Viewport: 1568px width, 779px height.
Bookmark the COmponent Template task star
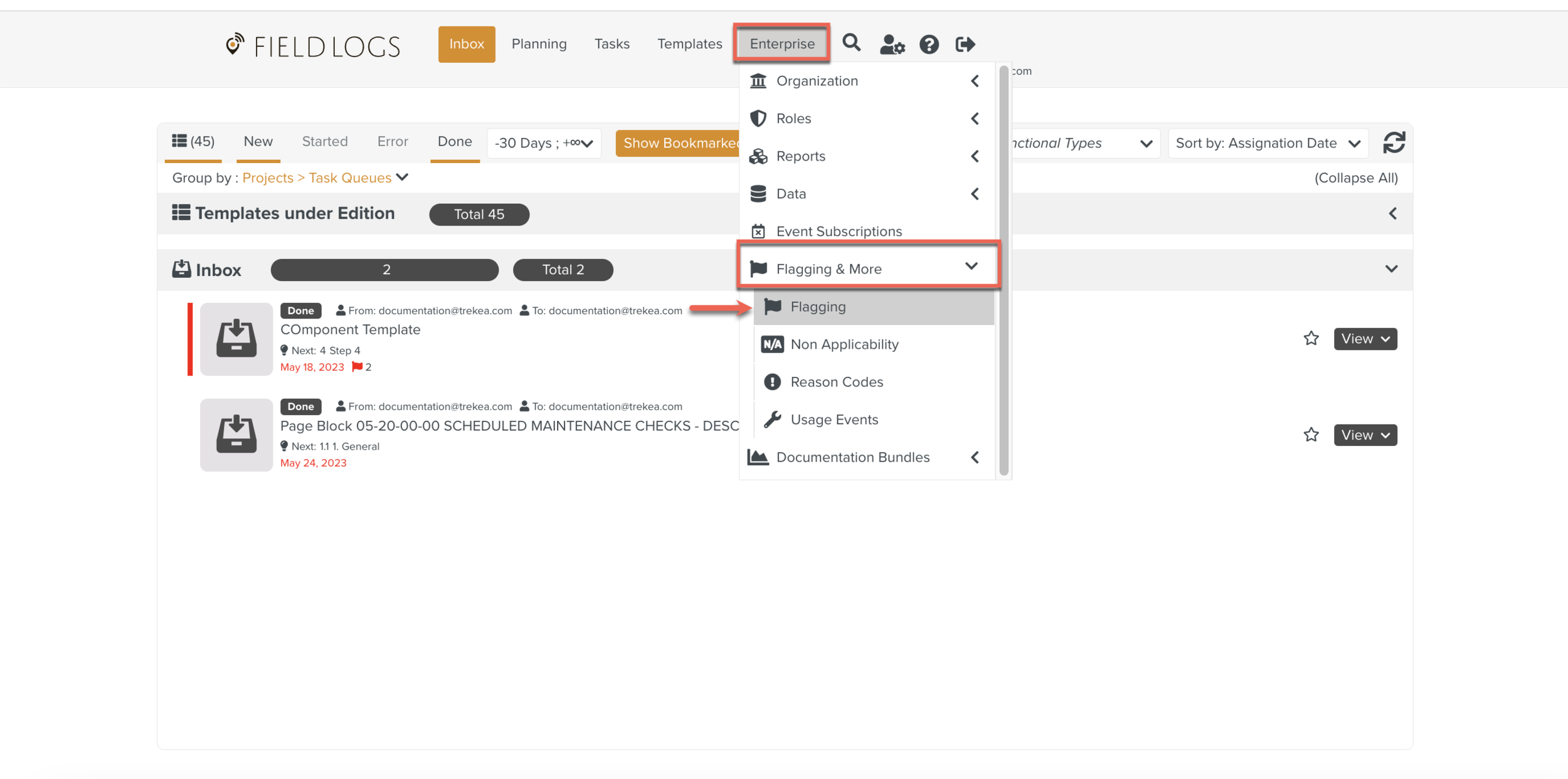tap(1311, 339)
